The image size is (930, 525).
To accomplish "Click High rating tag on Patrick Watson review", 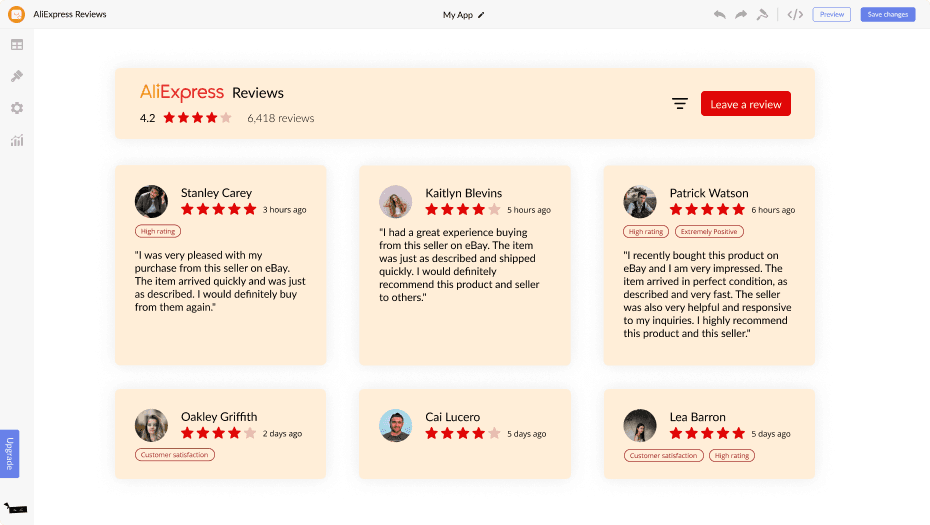I will tap(646, 231).
